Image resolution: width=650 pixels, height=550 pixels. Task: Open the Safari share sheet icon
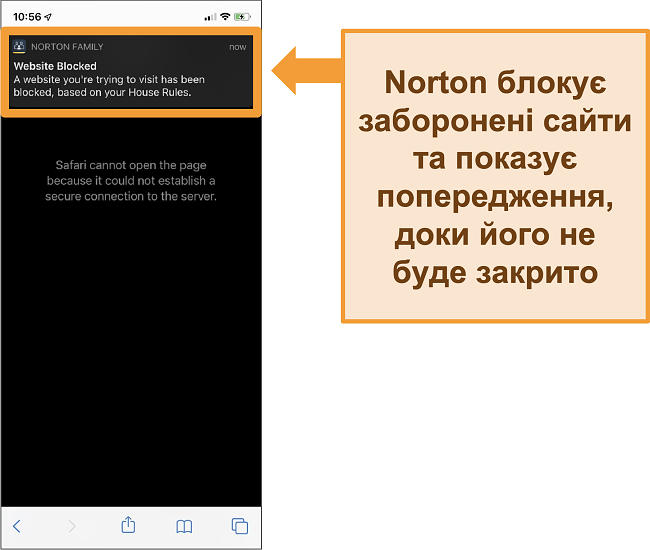128,525
